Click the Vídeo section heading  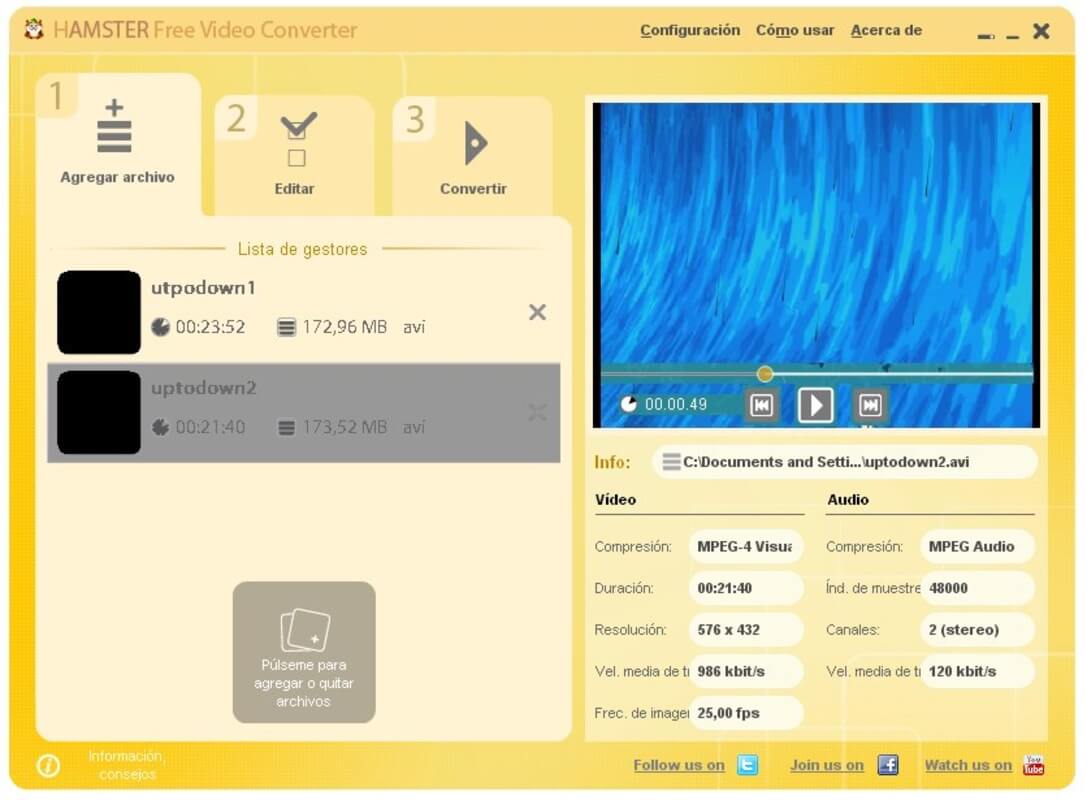click(615, 499)
